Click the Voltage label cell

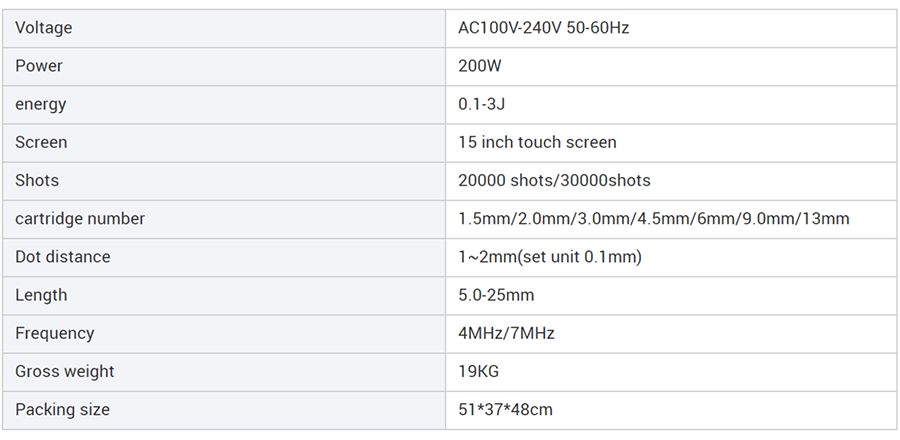point(44,28)
